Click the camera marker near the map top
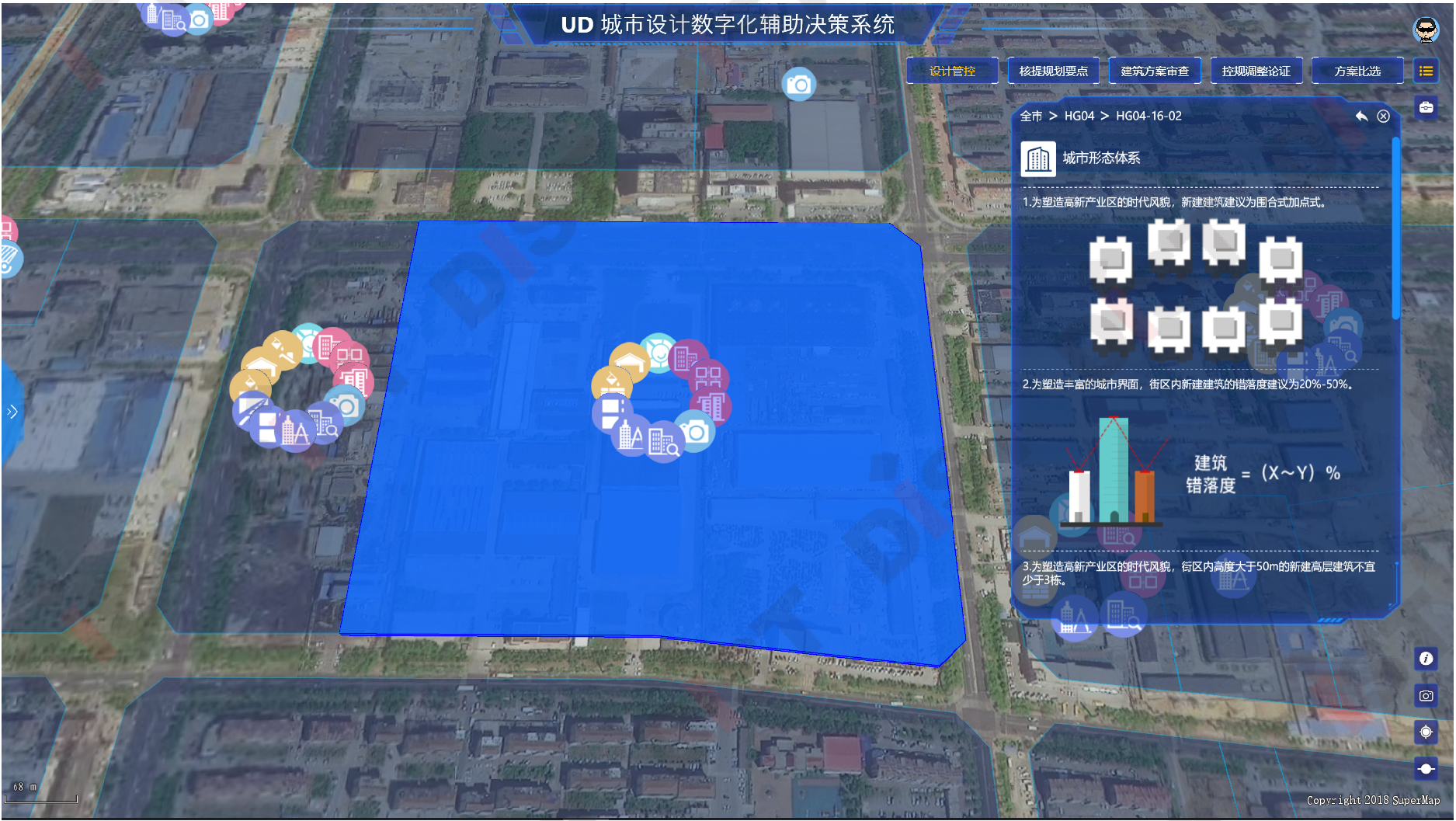This screenshot has width=1456, height=821. click(798, 85)
